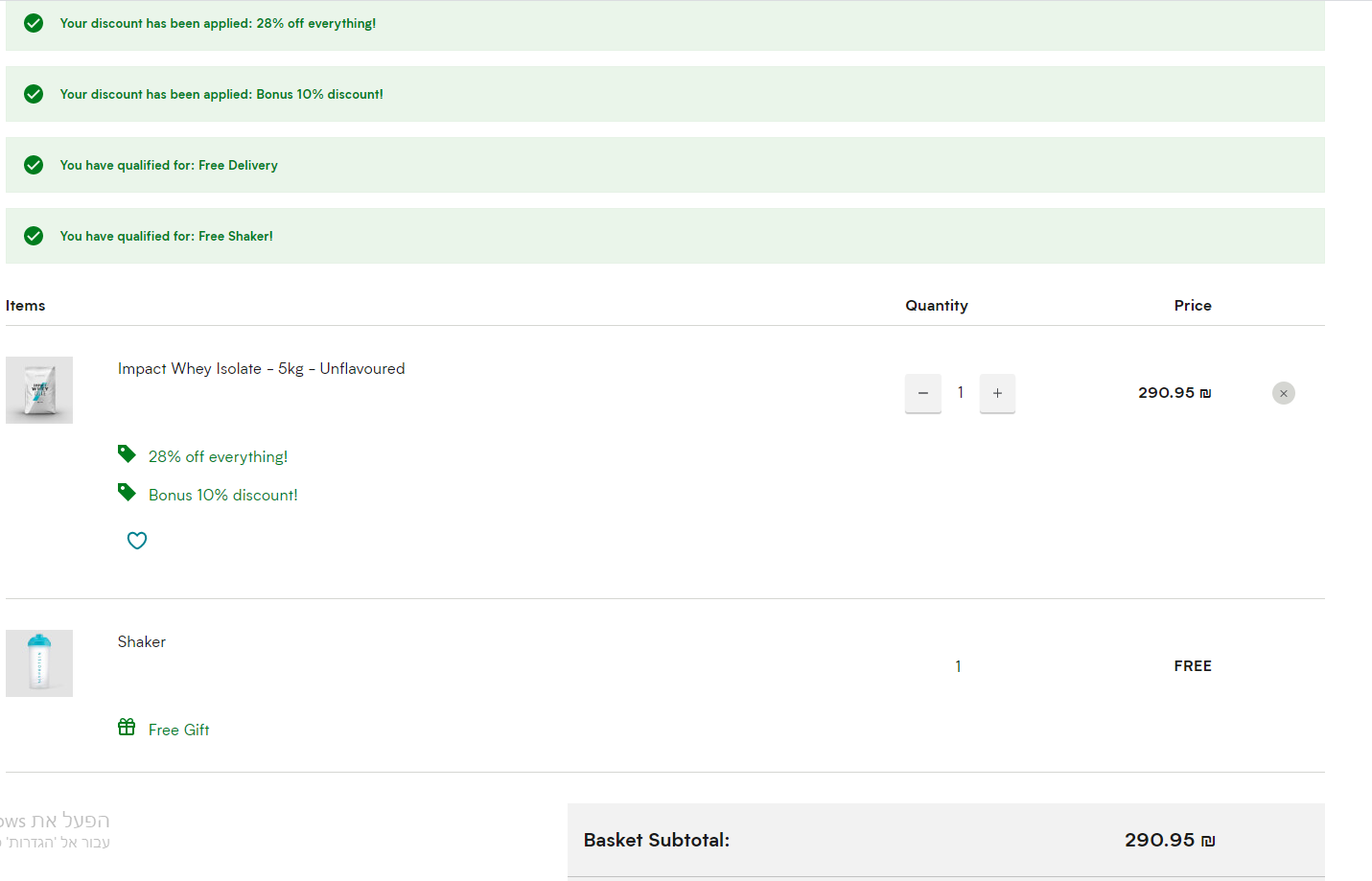Screen dimensions: 1372x881
Task: Click the tag icon under the product for 28% off
Action: coord(127,453)
